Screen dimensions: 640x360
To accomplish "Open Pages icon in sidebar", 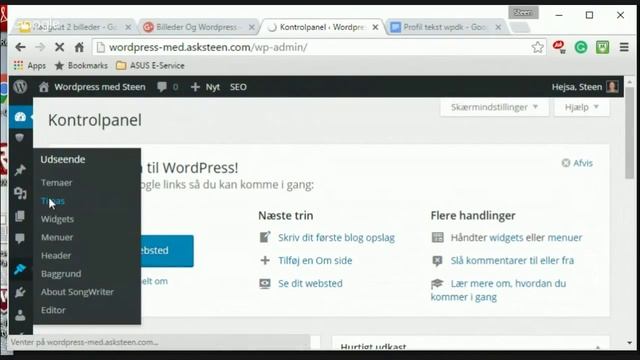I will click(x=20, y=216).
